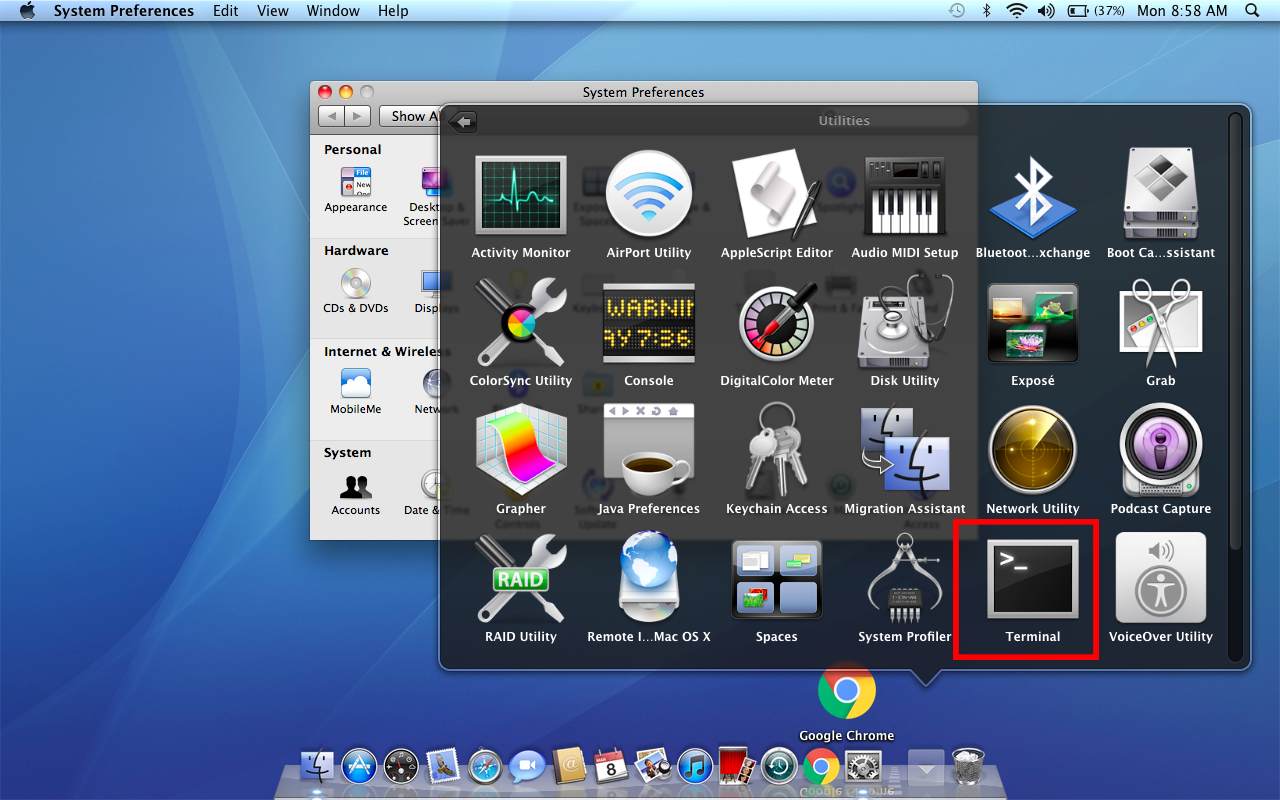The image size is (1280, 800).
Task: Open Appearance pane in System Preferences
Action: coord(356,190)
